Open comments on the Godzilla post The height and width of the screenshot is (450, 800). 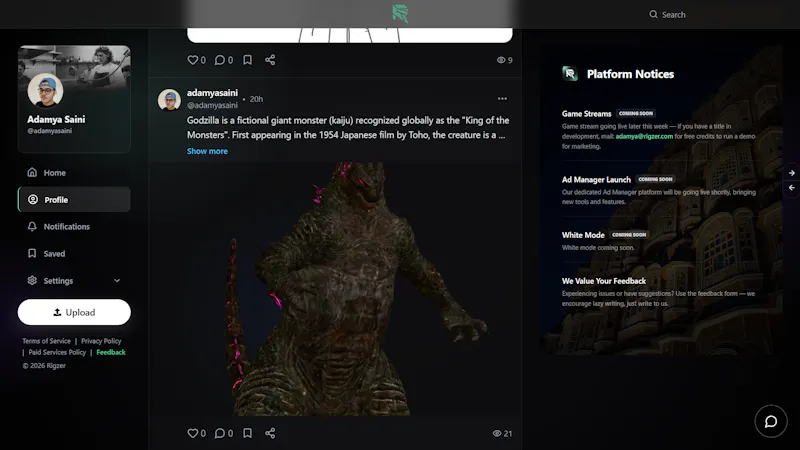219,433
